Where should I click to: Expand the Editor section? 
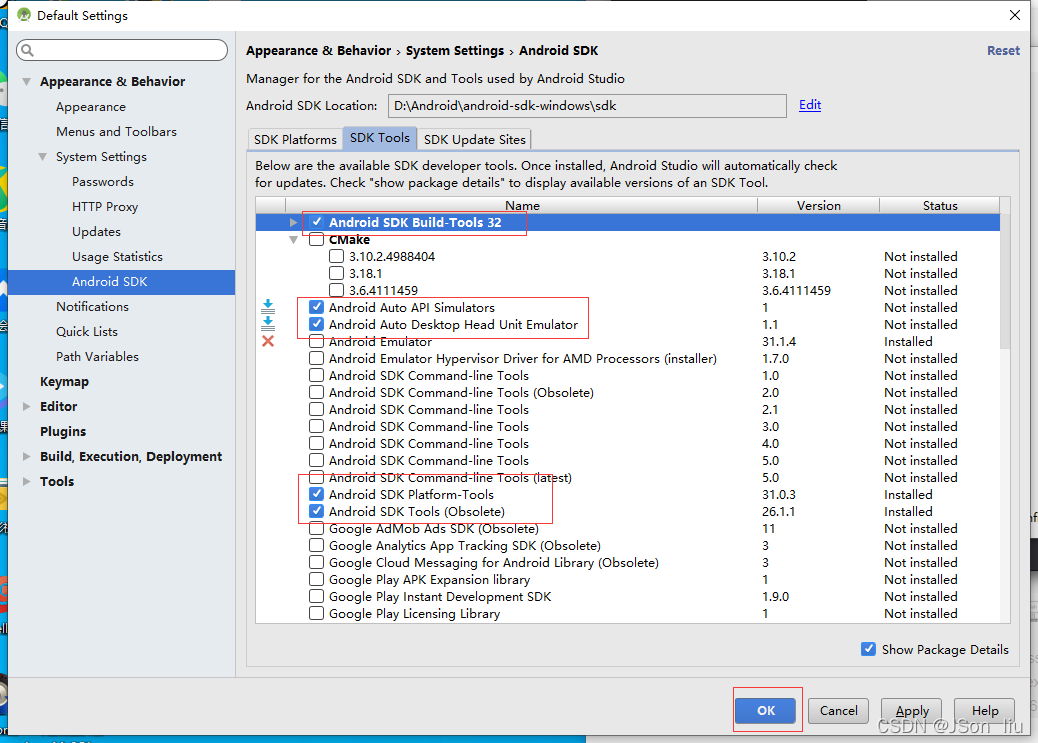(26, 407)
